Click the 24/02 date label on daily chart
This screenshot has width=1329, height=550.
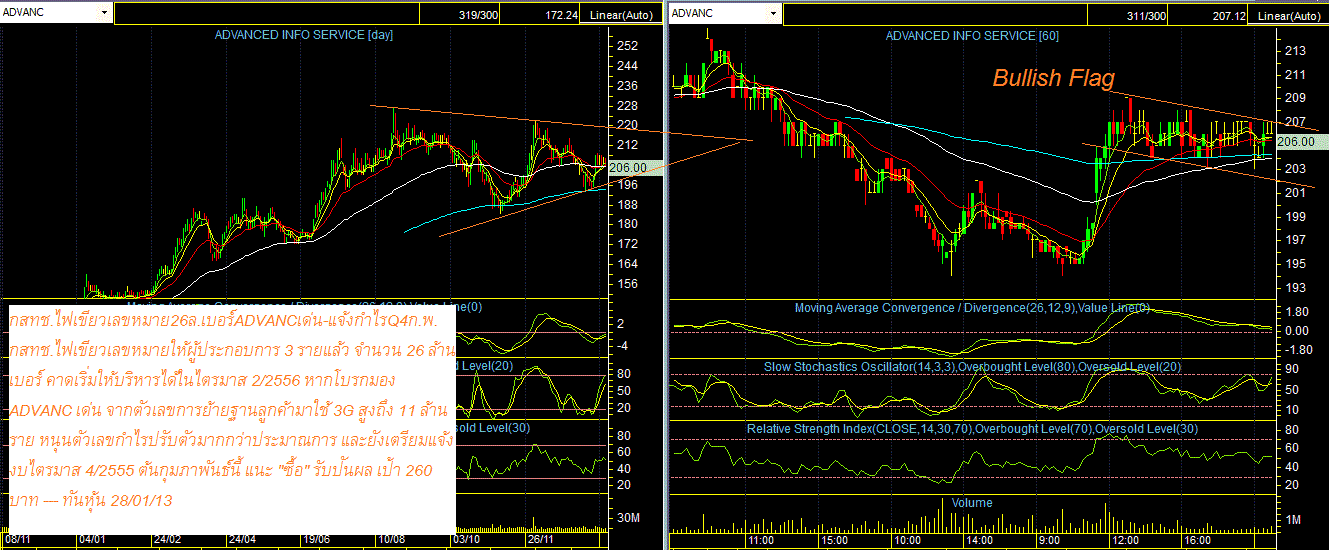pyautogui.click(x=167, y=540)
